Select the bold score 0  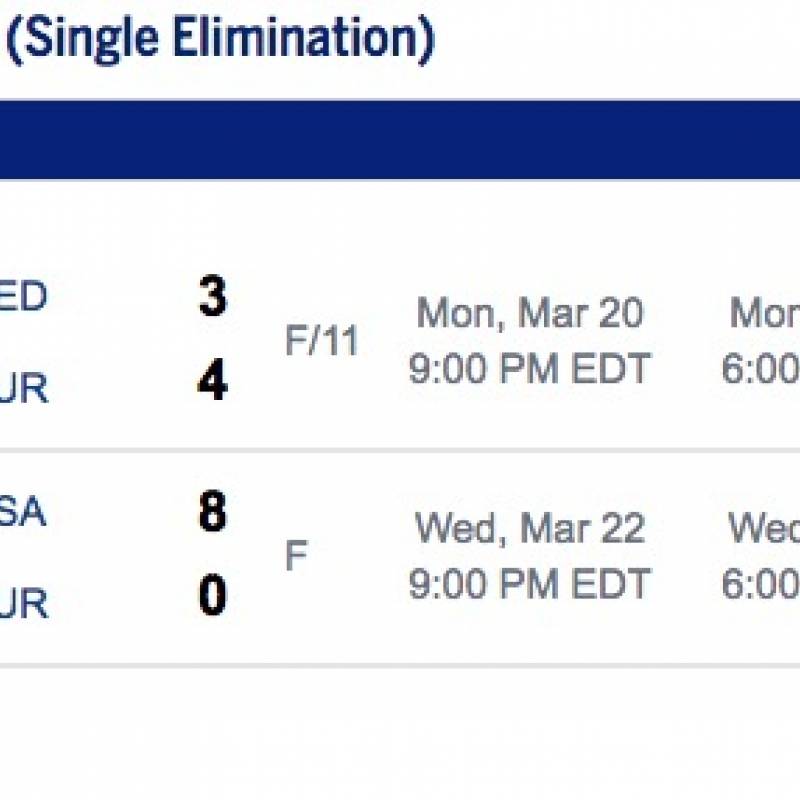pos(213,594)
